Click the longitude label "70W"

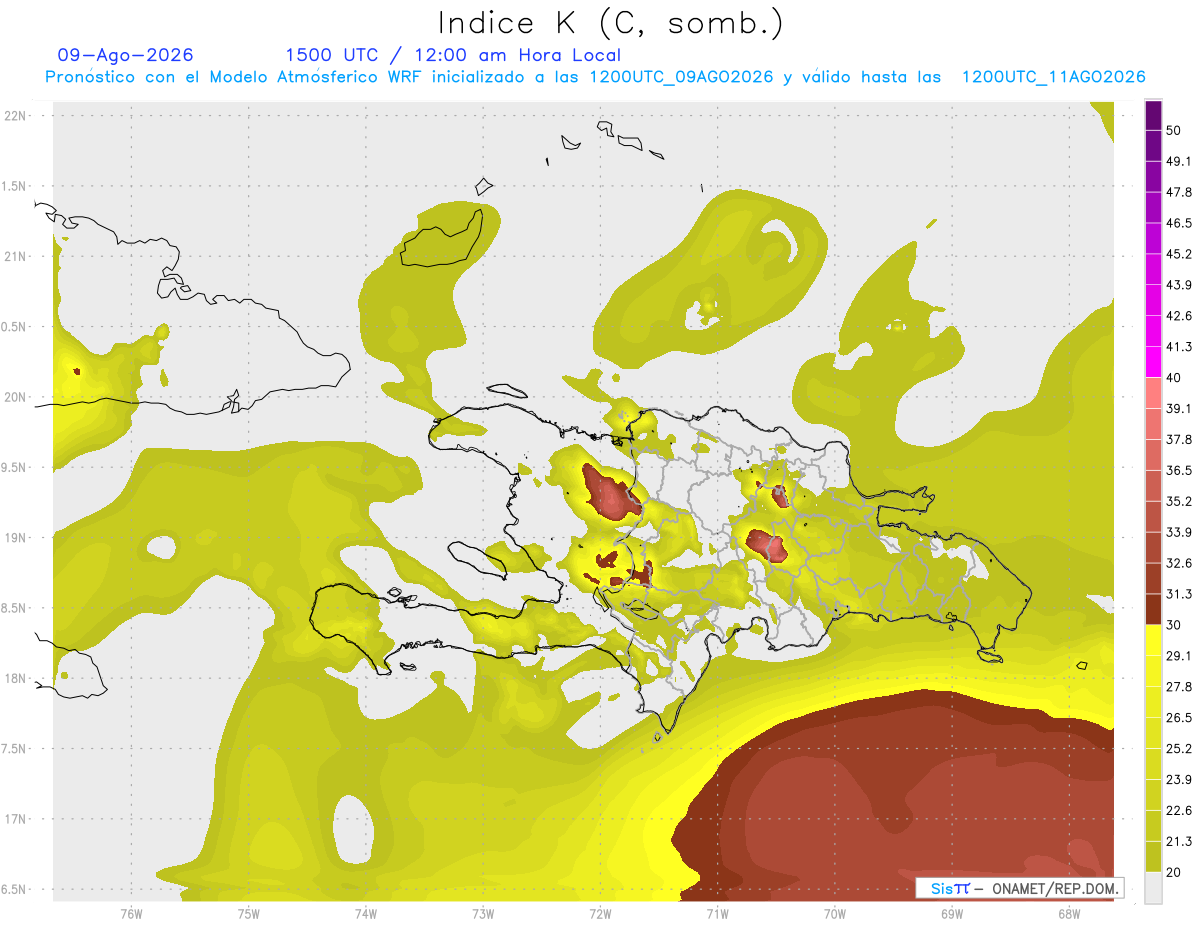click(834, 914)
